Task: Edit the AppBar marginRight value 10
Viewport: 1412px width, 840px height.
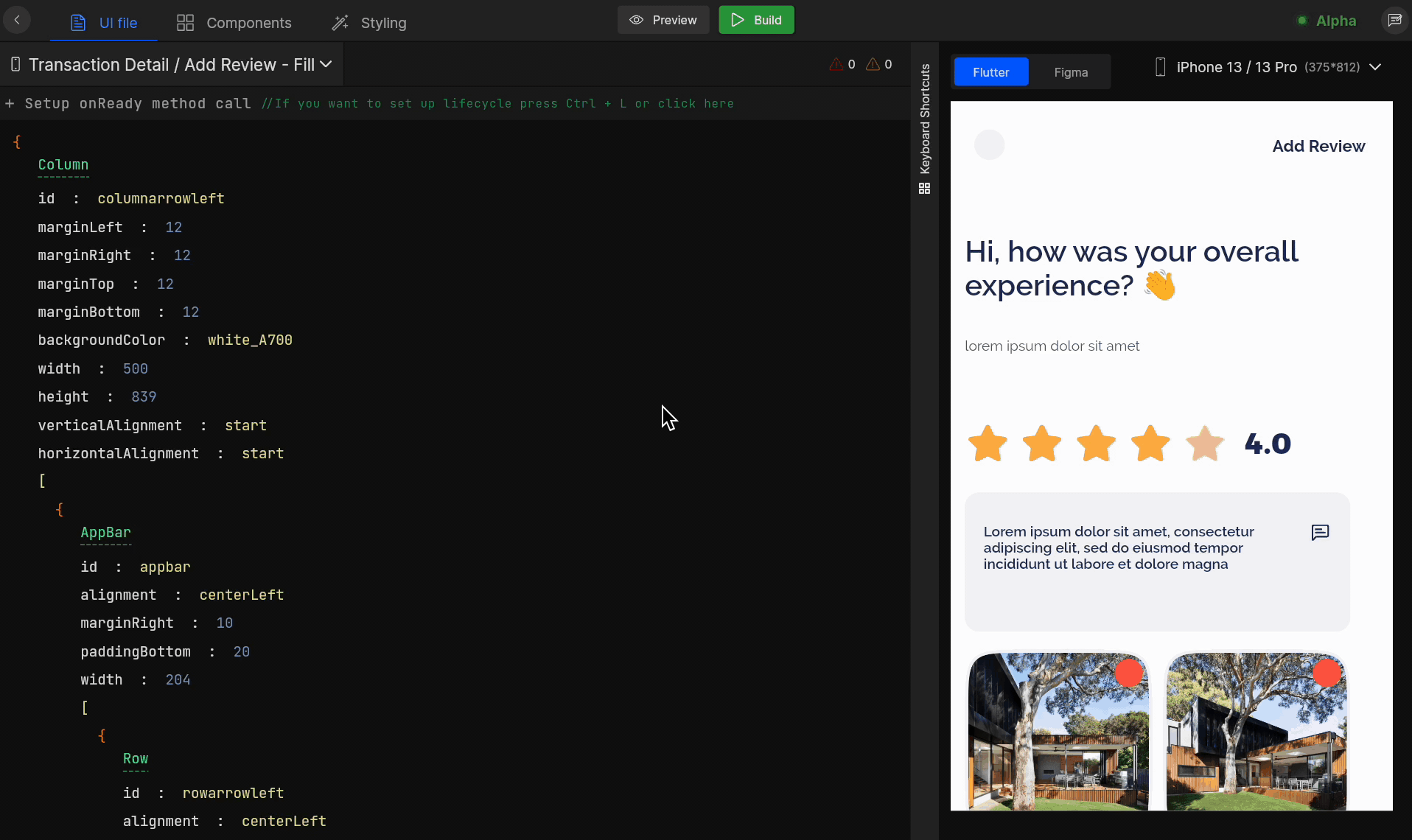Action: click(x=225, y=623)
